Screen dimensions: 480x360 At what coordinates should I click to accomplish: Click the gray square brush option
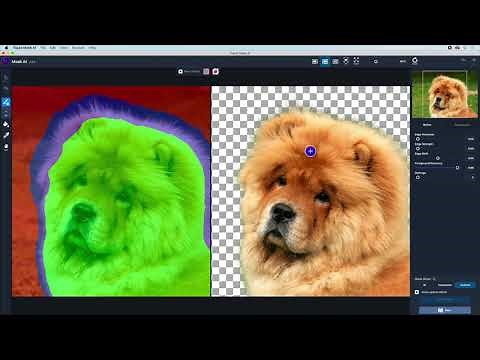tap(206, 71)
